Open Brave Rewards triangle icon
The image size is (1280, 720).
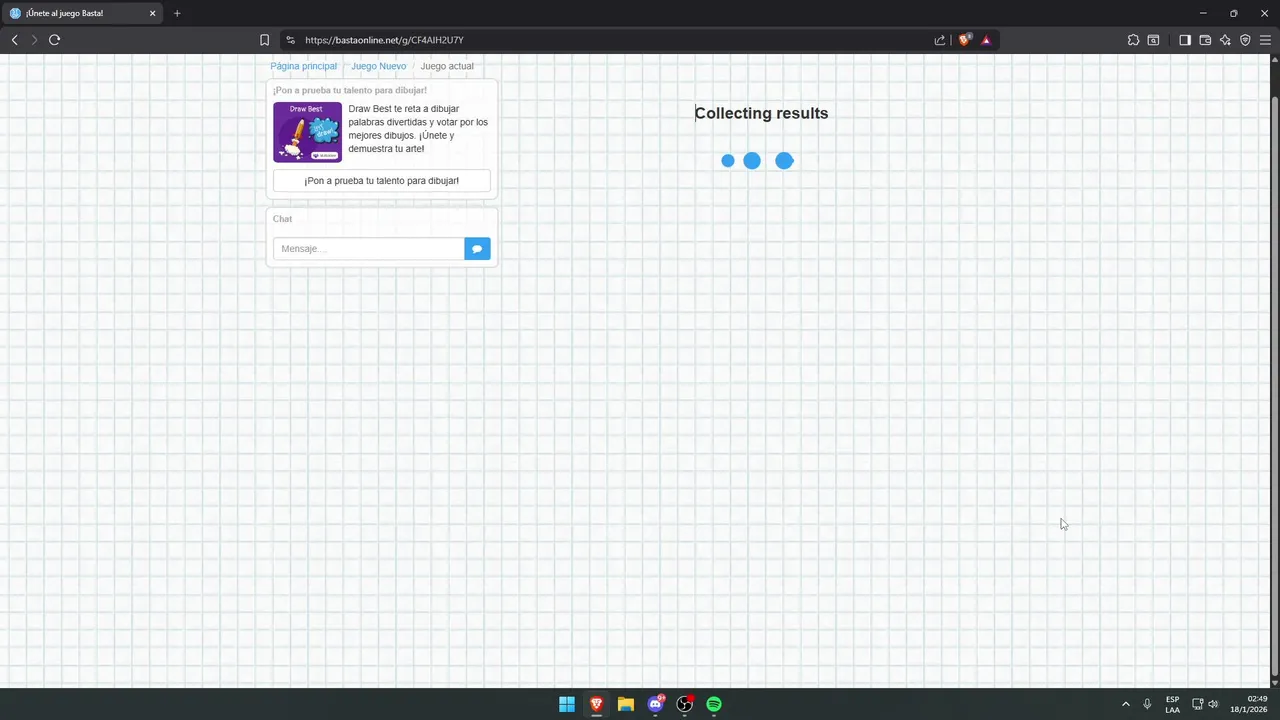pos(986,40)
